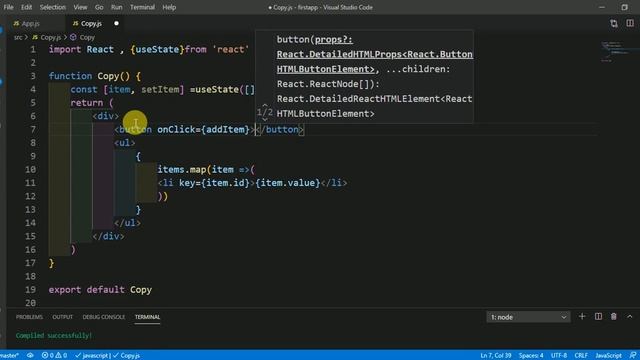The height and width of the screenshot is (360, 640).
Task: Open the Edit menu
Action: click(x=26, y=7)
